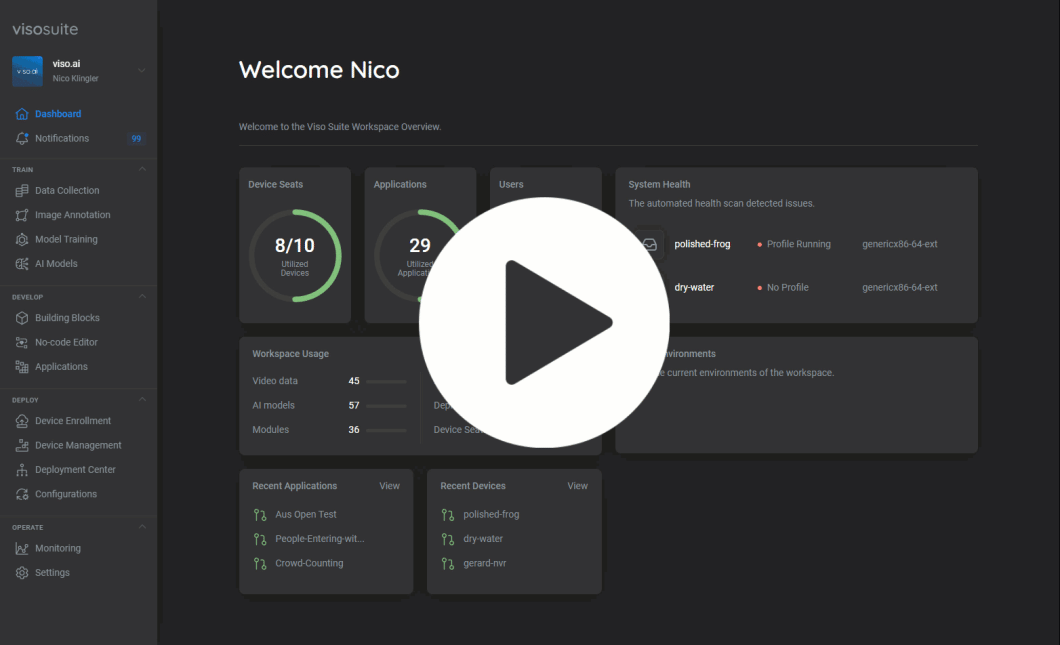
Task: Click the Device Enrollment icon
Action: click(x=22, y=421)
